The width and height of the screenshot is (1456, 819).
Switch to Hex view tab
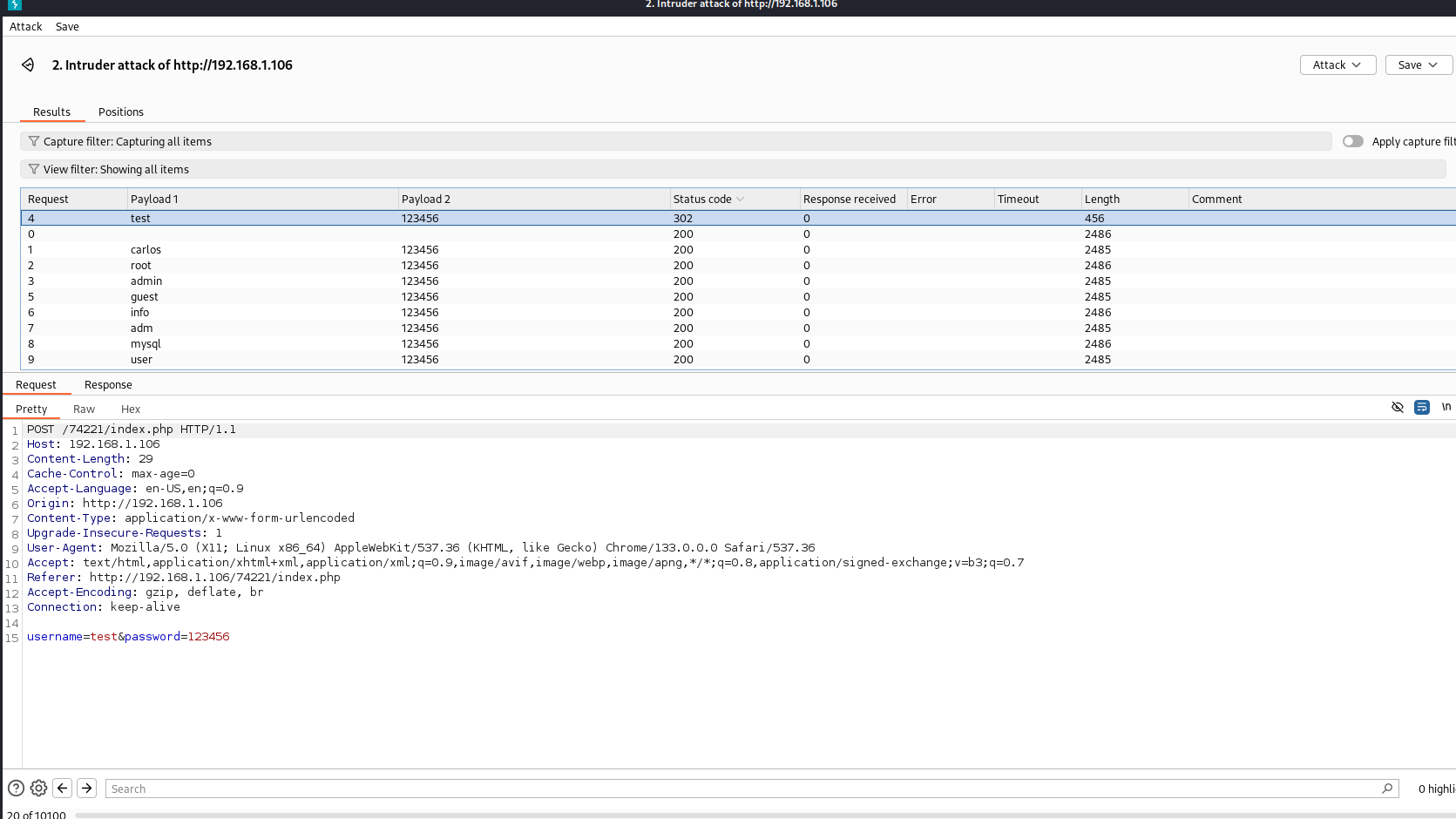tap(131, 409)
